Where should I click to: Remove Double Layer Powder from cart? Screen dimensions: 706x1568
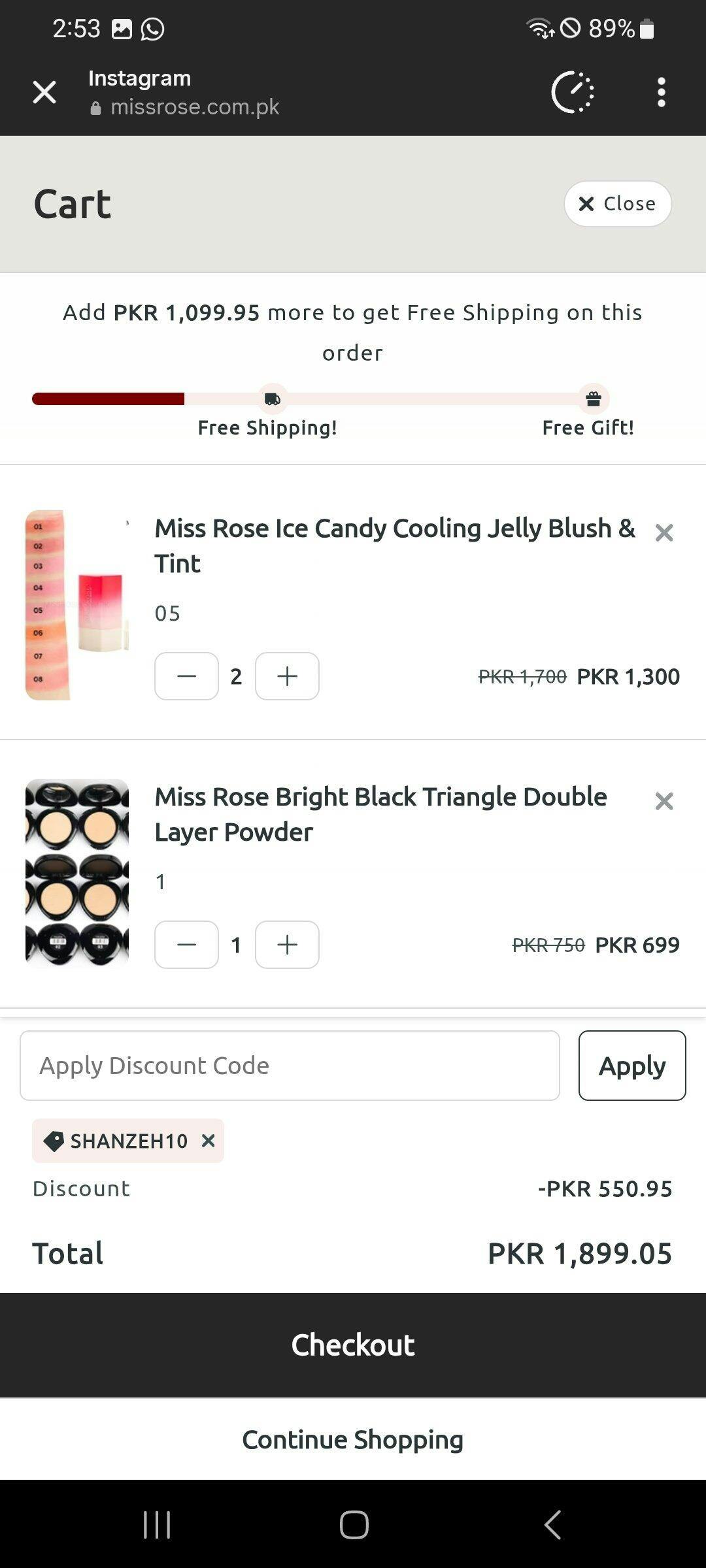(664, 802)
